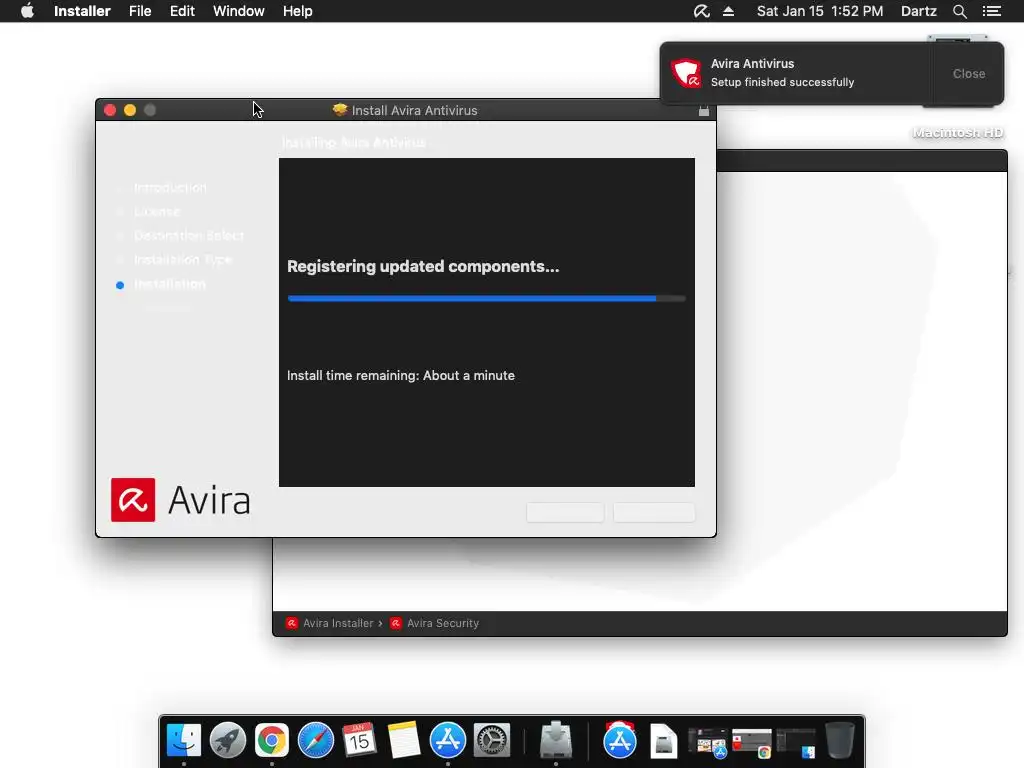Viewport: 1024px width, 768px height.
Task: Select the Introduction step in sidebar
Action: point(170,188)
